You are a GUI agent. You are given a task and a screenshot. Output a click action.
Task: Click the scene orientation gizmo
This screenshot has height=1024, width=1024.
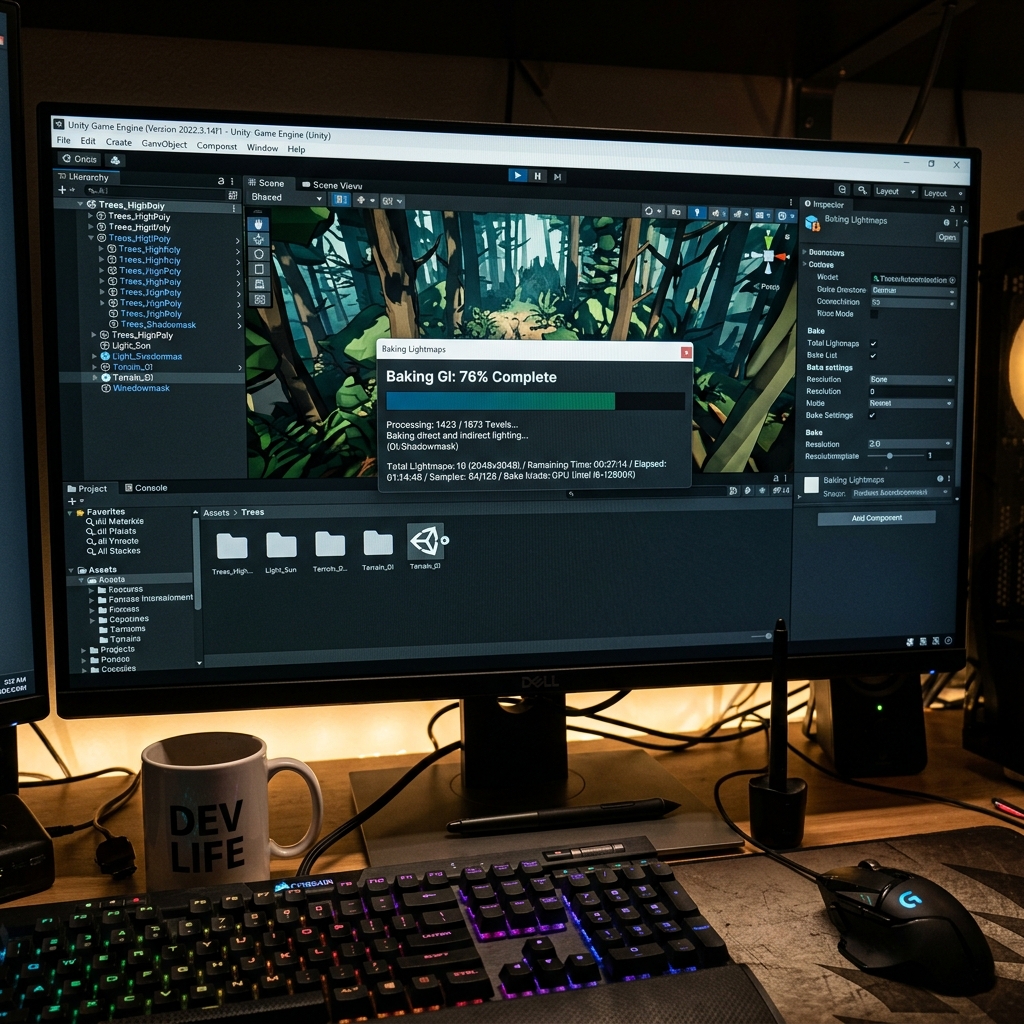pos(769,255)
